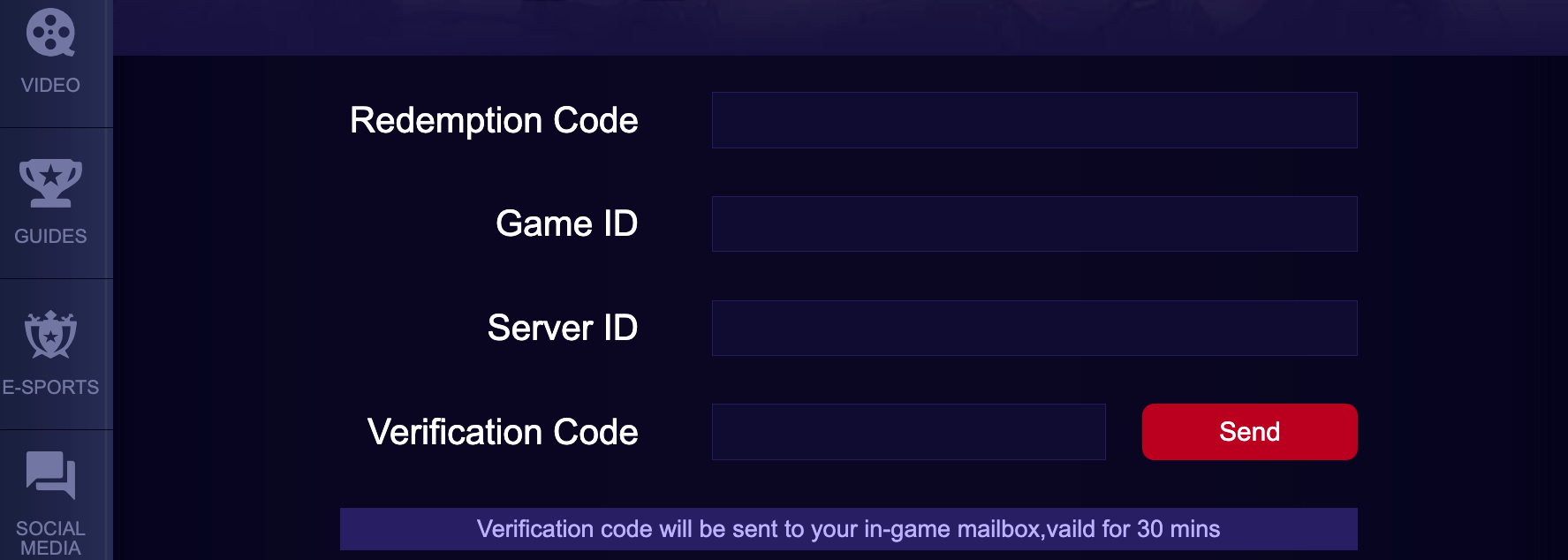
Task: Click the Server ID text field
Action: [x=1034, y=328]
